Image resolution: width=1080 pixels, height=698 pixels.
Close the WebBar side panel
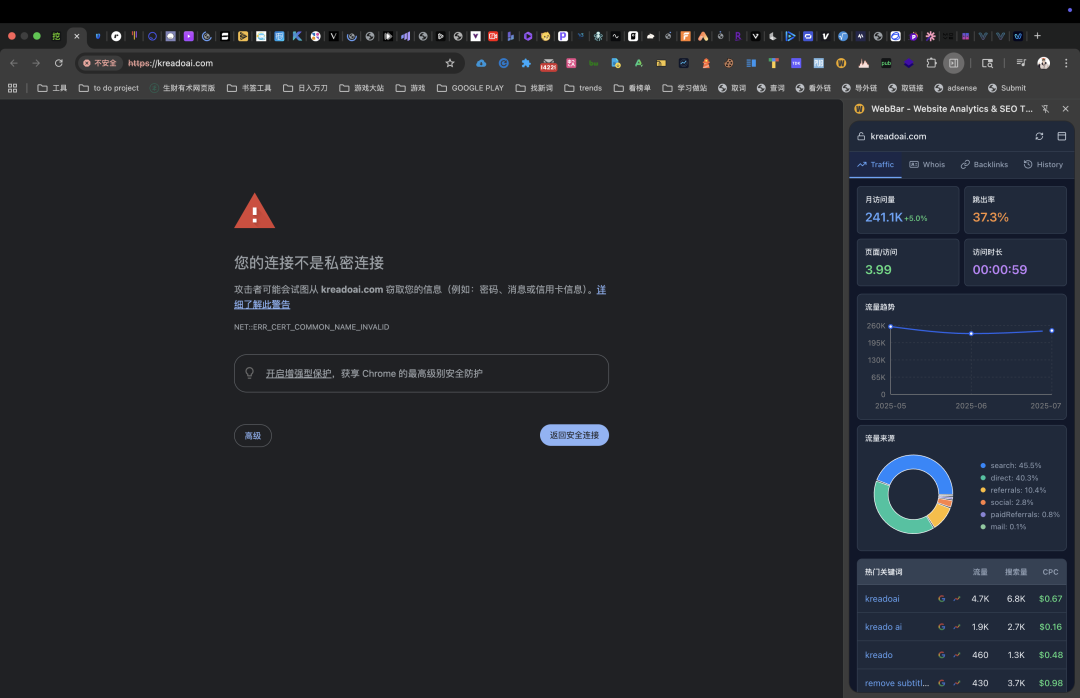click(x=1066, y=109)
